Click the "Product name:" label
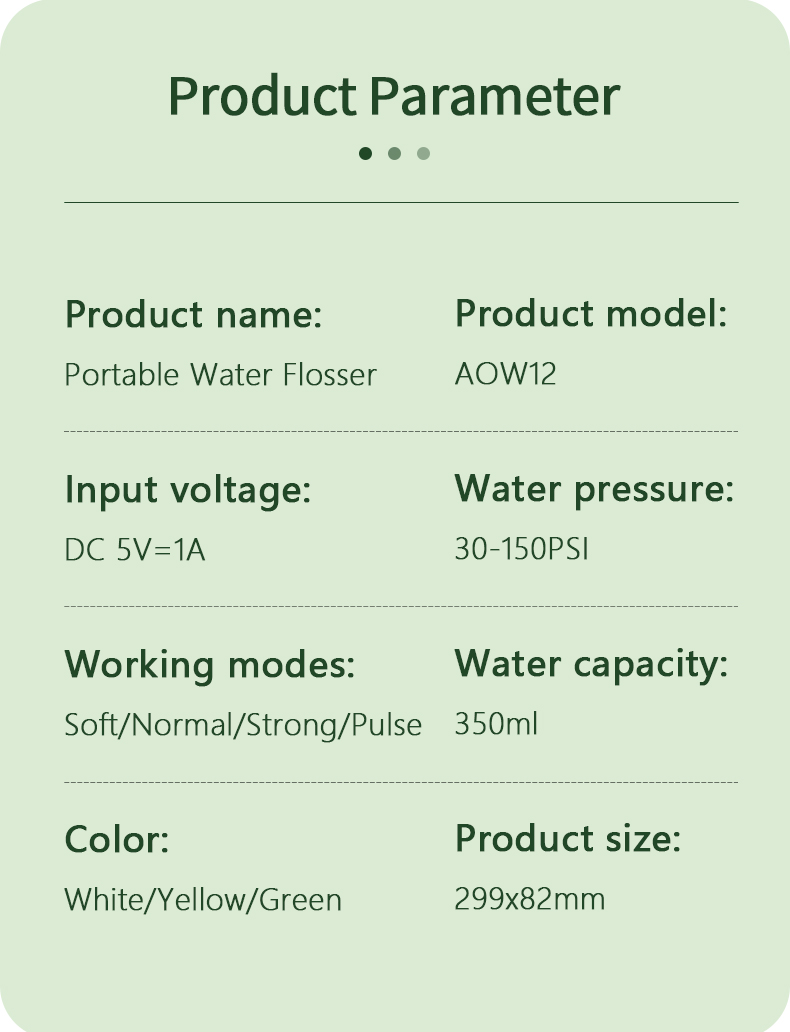The image size is (790, 1032). tap(193, 315)
